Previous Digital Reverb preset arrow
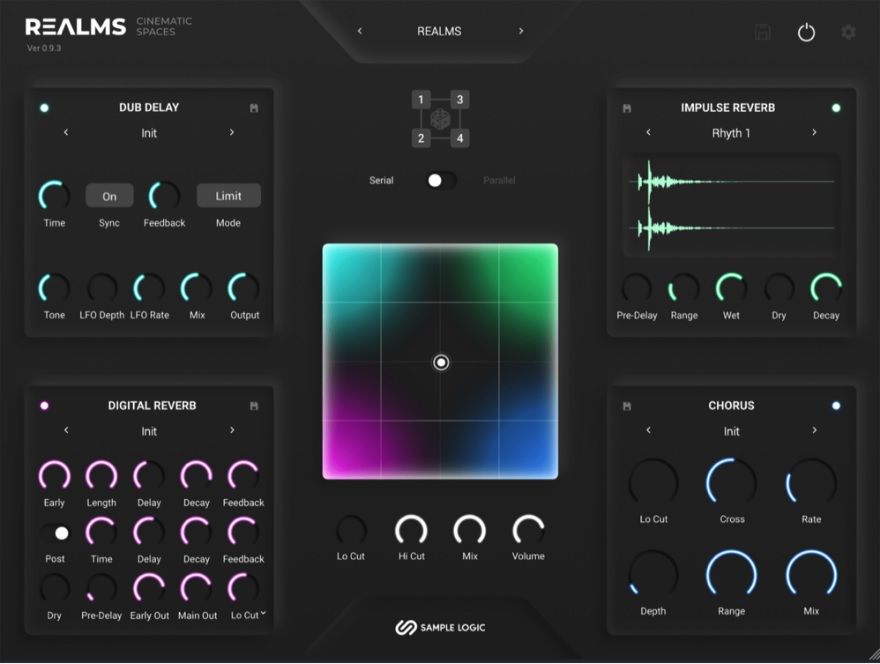Image resolution: width=880 pixels, height=664 pixels. (66, 431)
